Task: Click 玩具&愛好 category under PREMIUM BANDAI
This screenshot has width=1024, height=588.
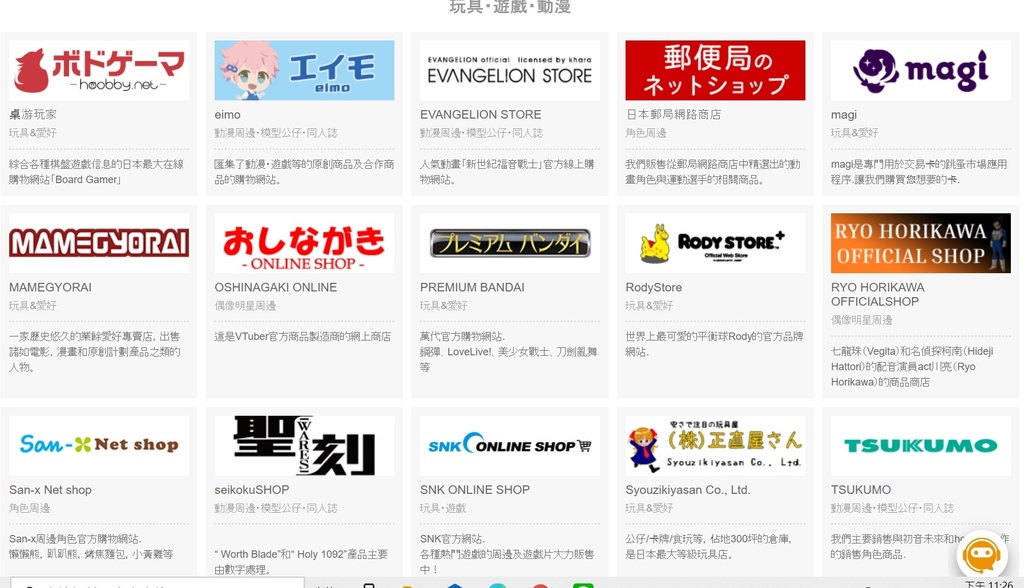Action: pos(443,305)
